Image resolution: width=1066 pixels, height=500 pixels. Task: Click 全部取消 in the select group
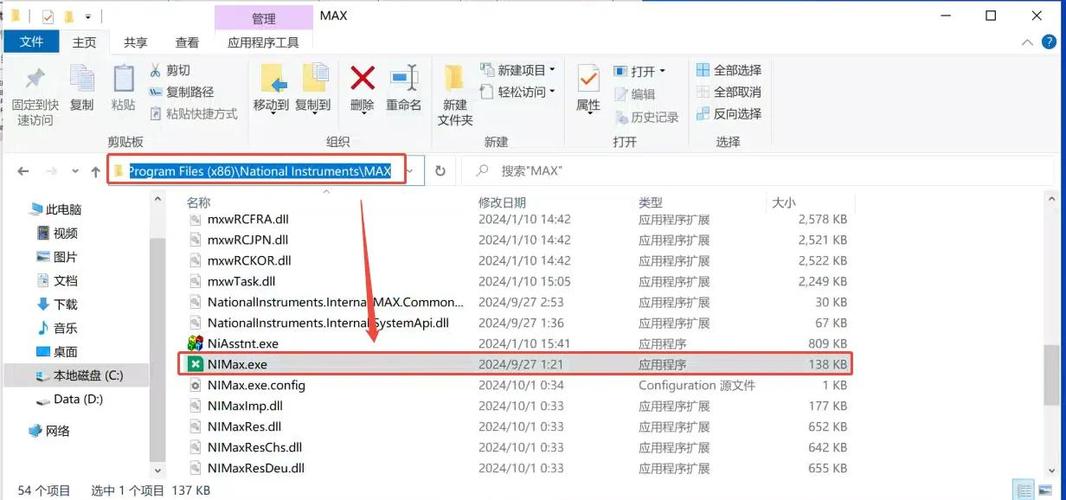point(729,92)
